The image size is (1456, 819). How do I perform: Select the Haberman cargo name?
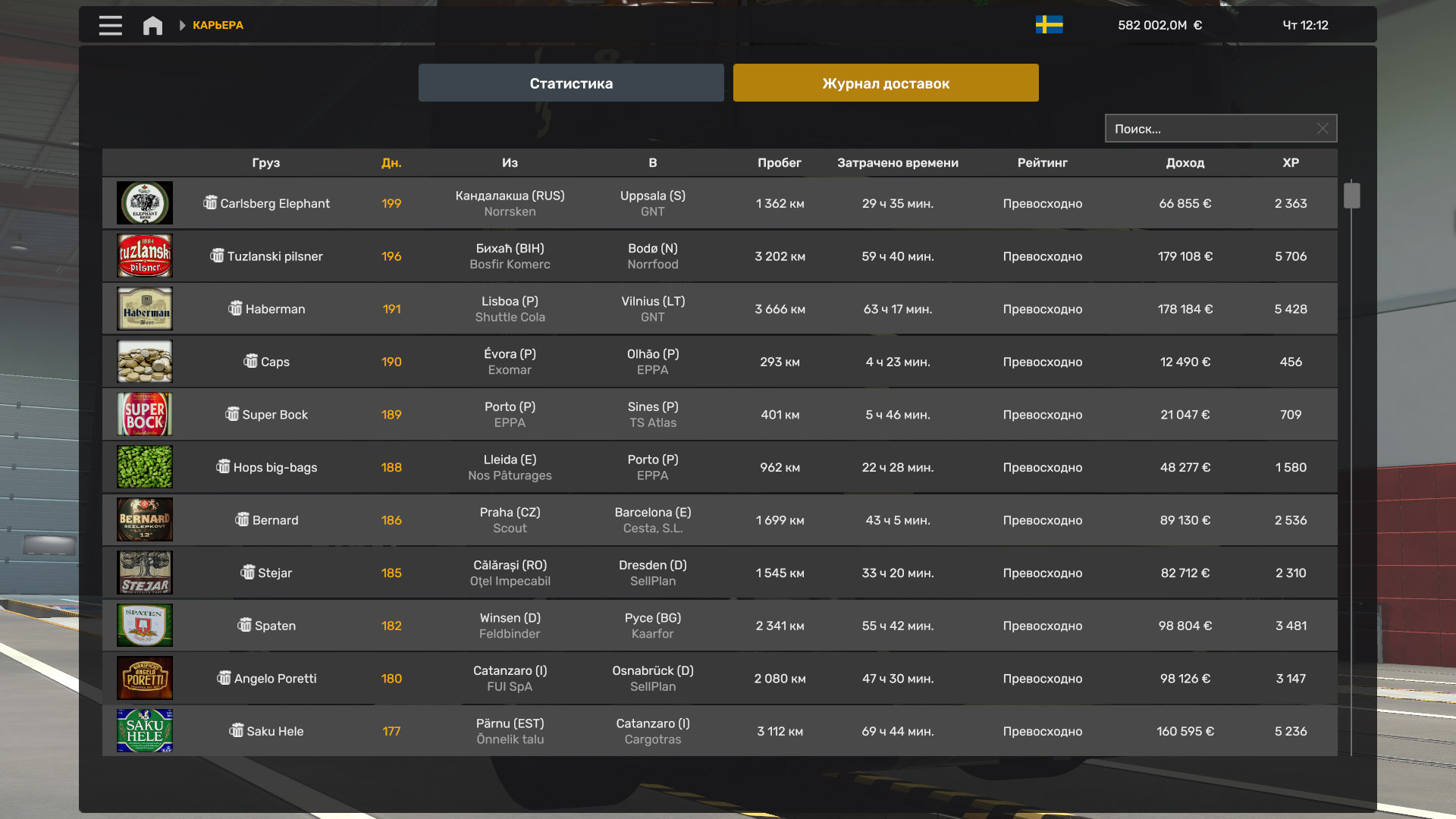(275, 309)
